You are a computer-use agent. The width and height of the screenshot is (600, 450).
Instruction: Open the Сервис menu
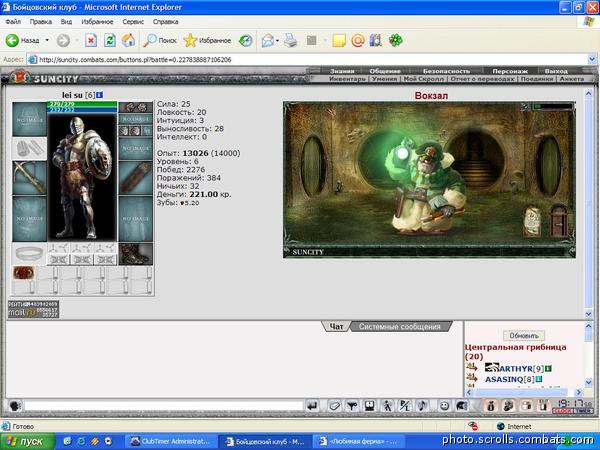click(133, 22)
